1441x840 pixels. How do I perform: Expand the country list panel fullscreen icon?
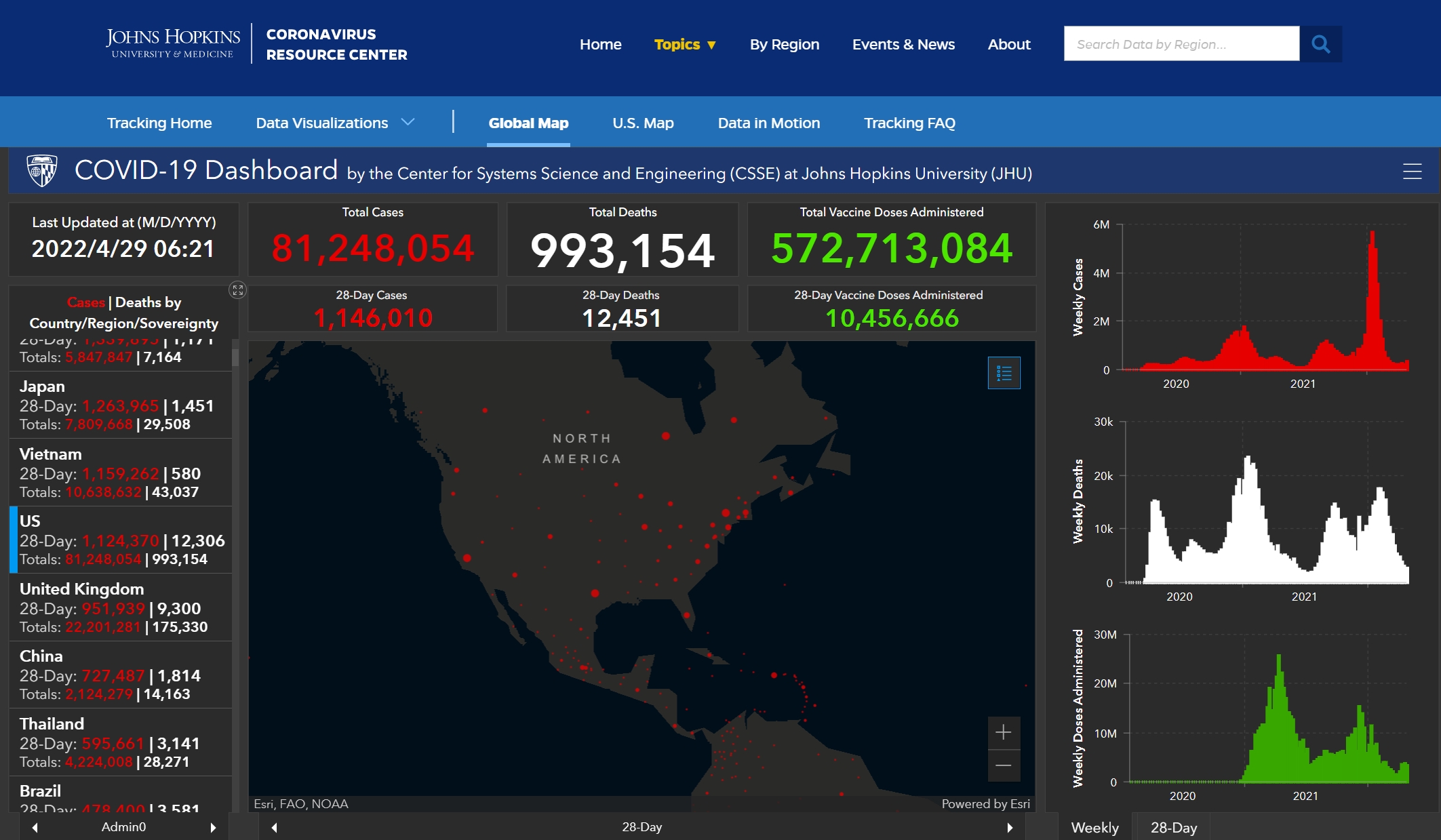coord(237,290)
